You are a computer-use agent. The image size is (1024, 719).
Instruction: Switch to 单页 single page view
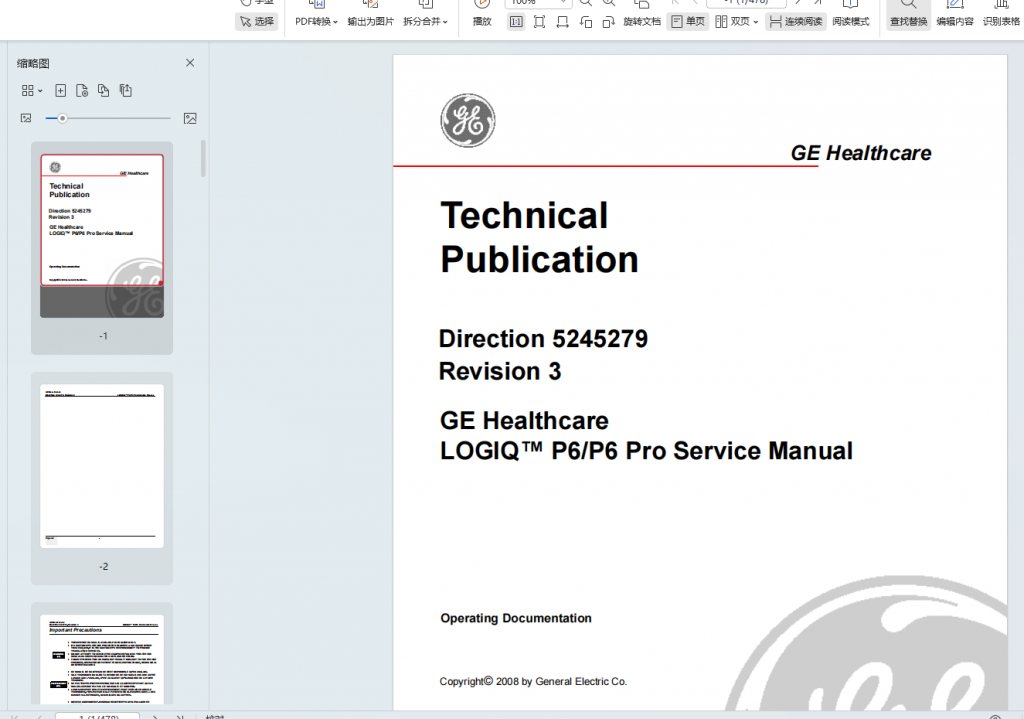[x=688, y=22]
